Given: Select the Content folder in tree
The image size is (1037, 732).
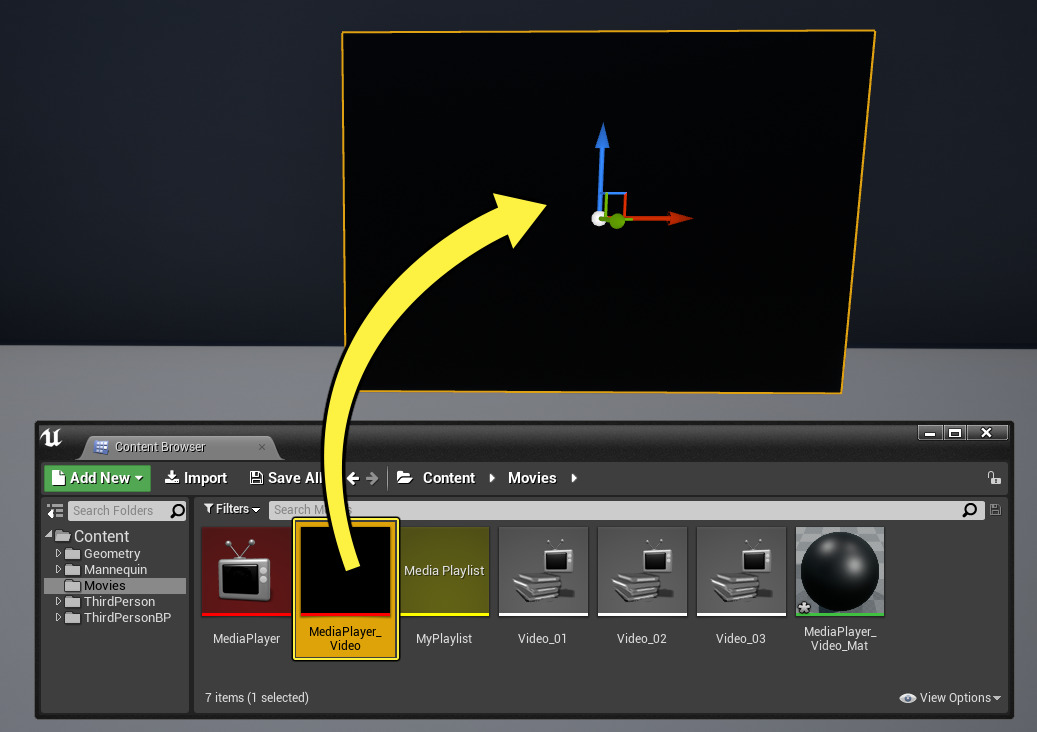Looking at the screenshot, I should pos(101,536).
